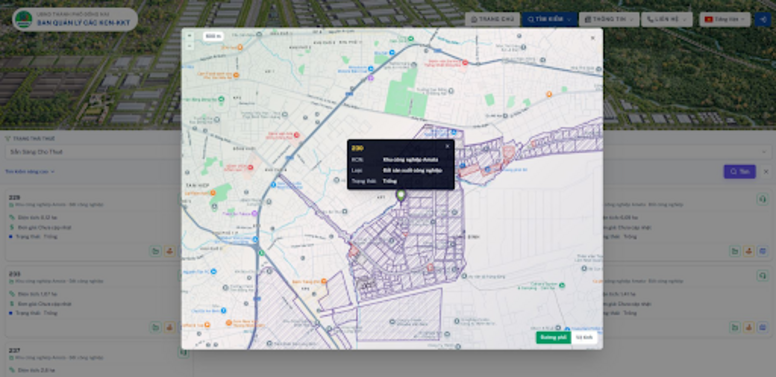Expand Tìm kiếm nâng cao options

tap(30, 172)
